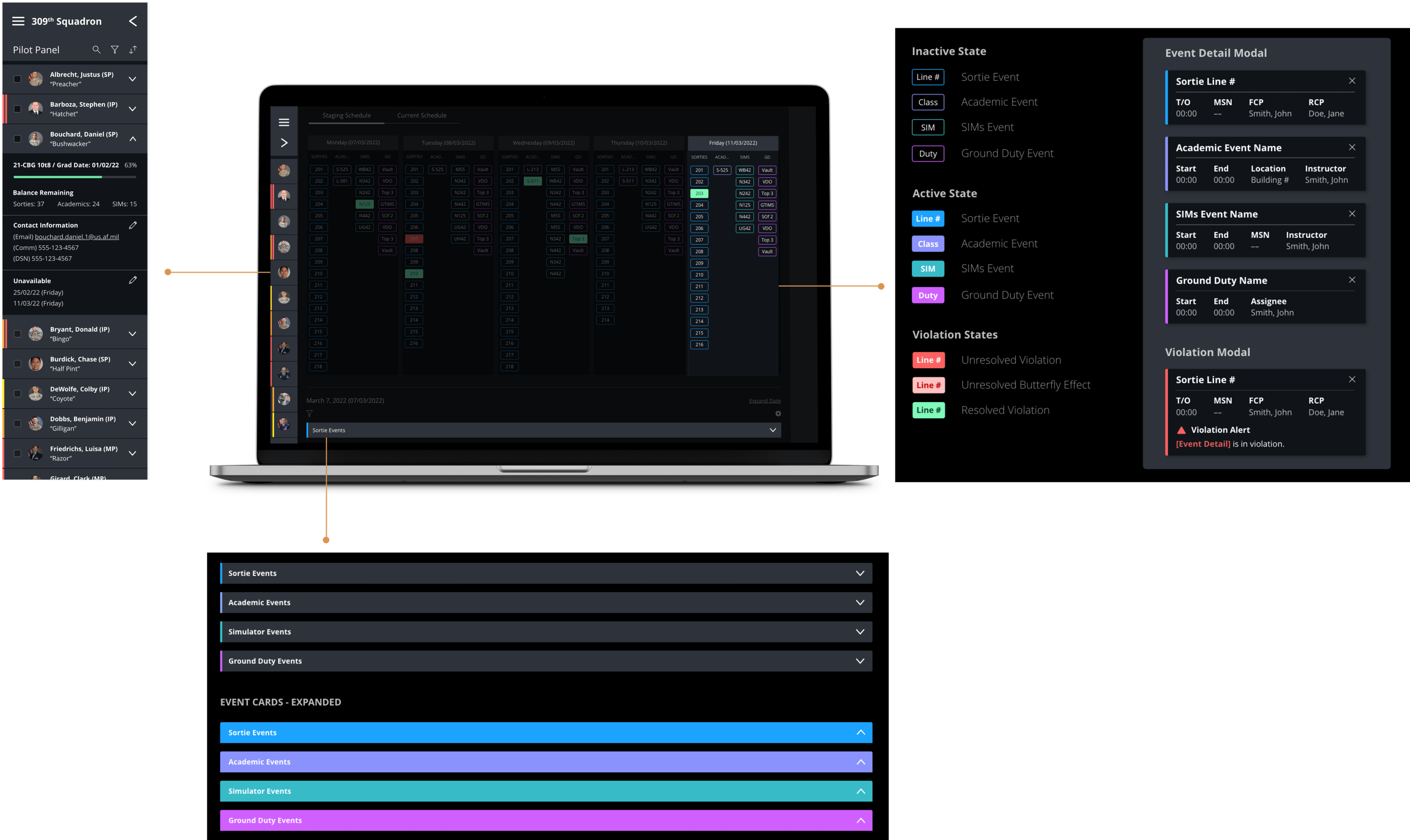Collapse Bouchard, Daniel's expanded pilot details
Screen dimensions: 1410x840
133,138
